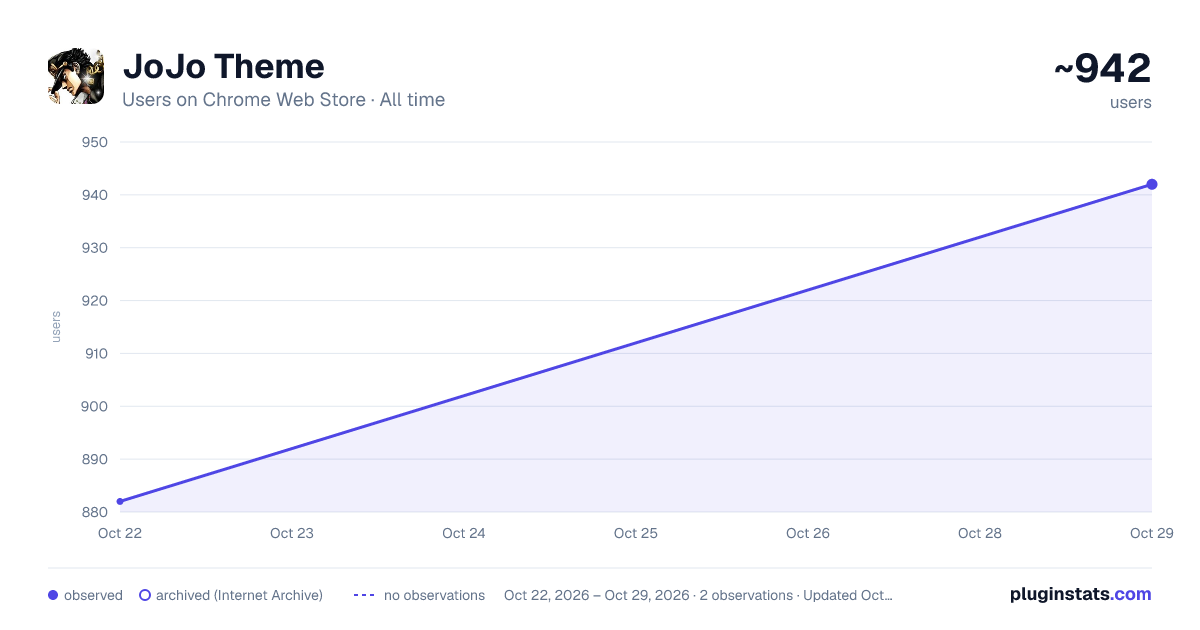Click the Oct 23 x-axis label
Image resolution: width=1200 pixels, height=630 pixels.
[x=292, y=533]
